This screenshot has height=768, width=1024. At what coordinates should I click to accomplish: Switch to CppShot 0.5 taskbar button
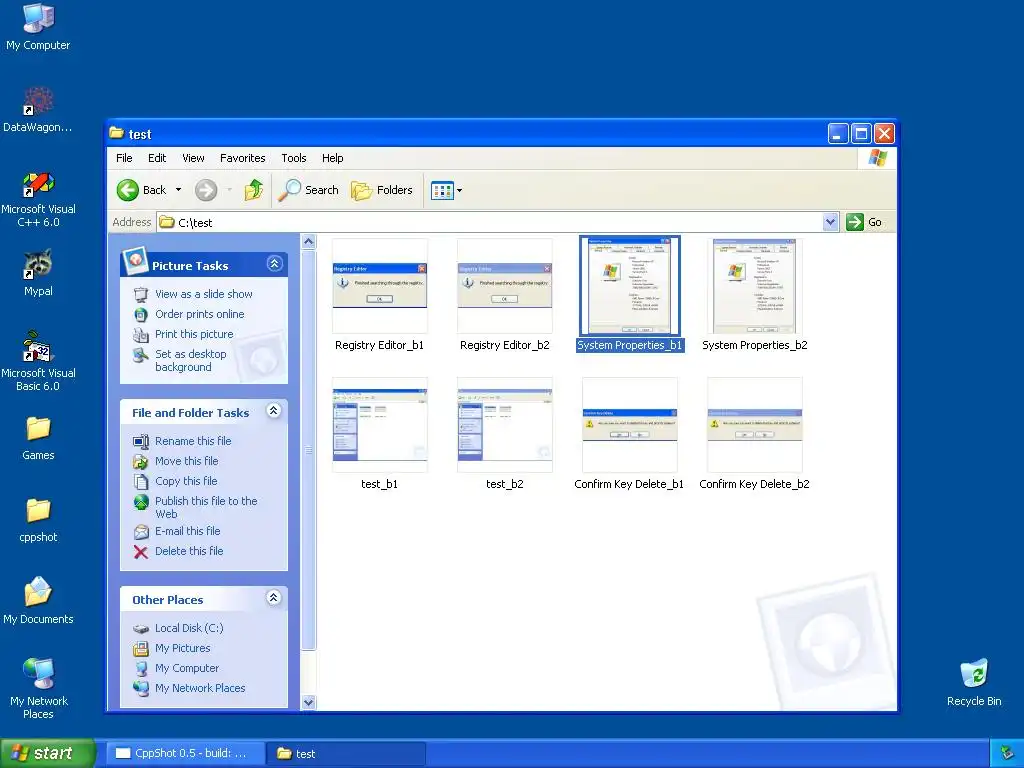[185, 753]
